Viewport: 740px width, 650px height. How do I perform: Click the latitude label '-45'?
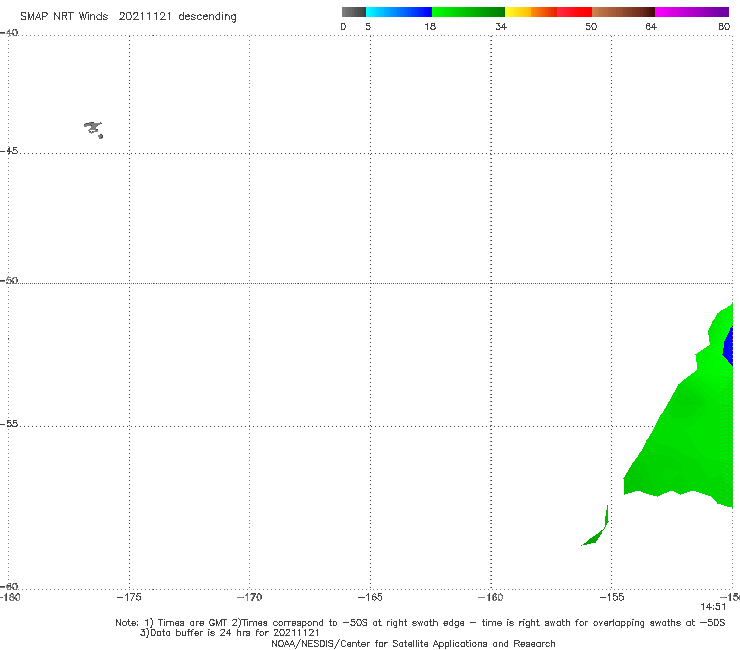9,151
